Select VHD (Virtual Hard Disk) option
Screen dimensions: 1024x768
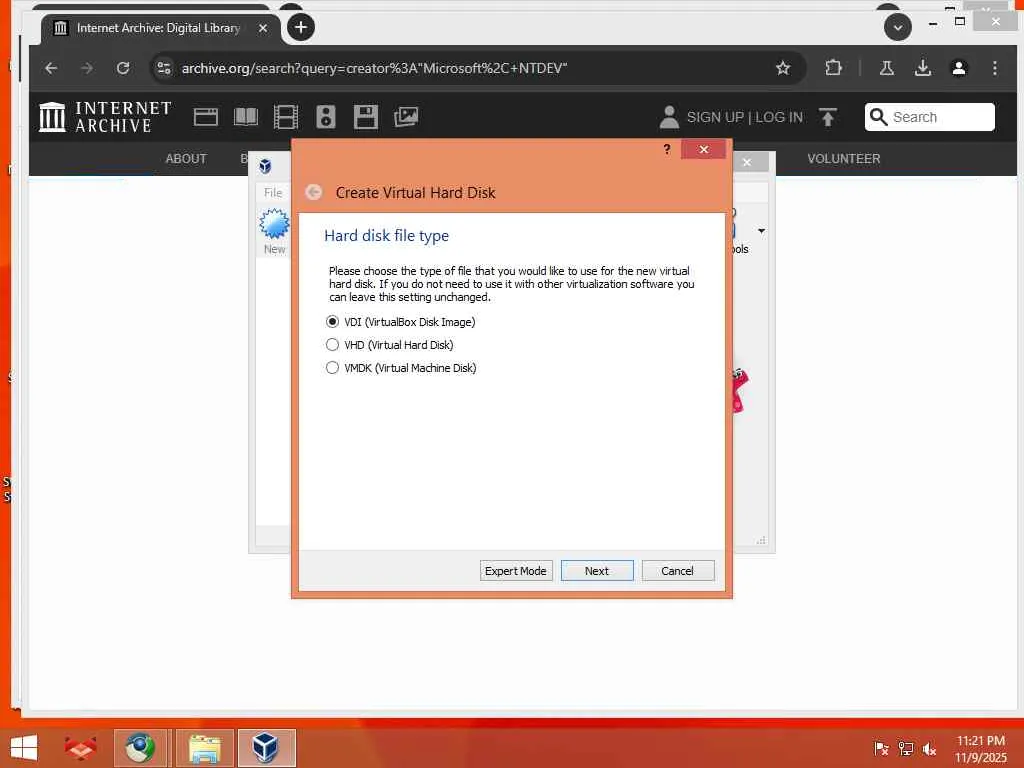(x=389, y=345)
